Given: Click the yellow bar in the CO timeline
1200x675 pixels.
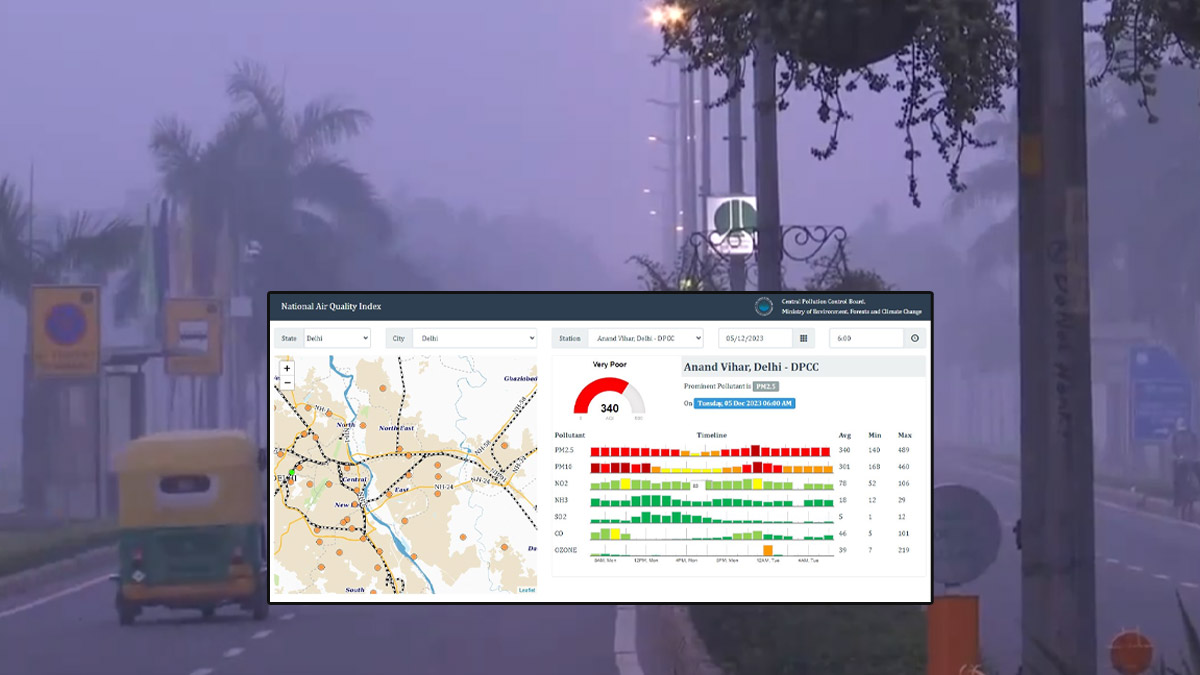Looking at the screenshot, I should 615,534.
